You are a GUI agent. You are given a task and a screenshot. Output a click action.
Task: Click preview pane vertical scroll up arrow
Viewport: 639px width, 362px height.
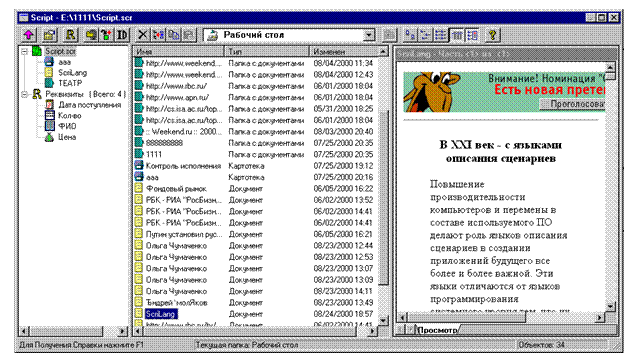tap(610, 67)
